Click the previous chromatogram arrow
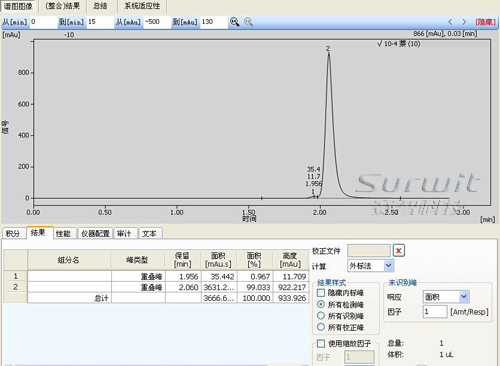500x366 pixels. 450,22
